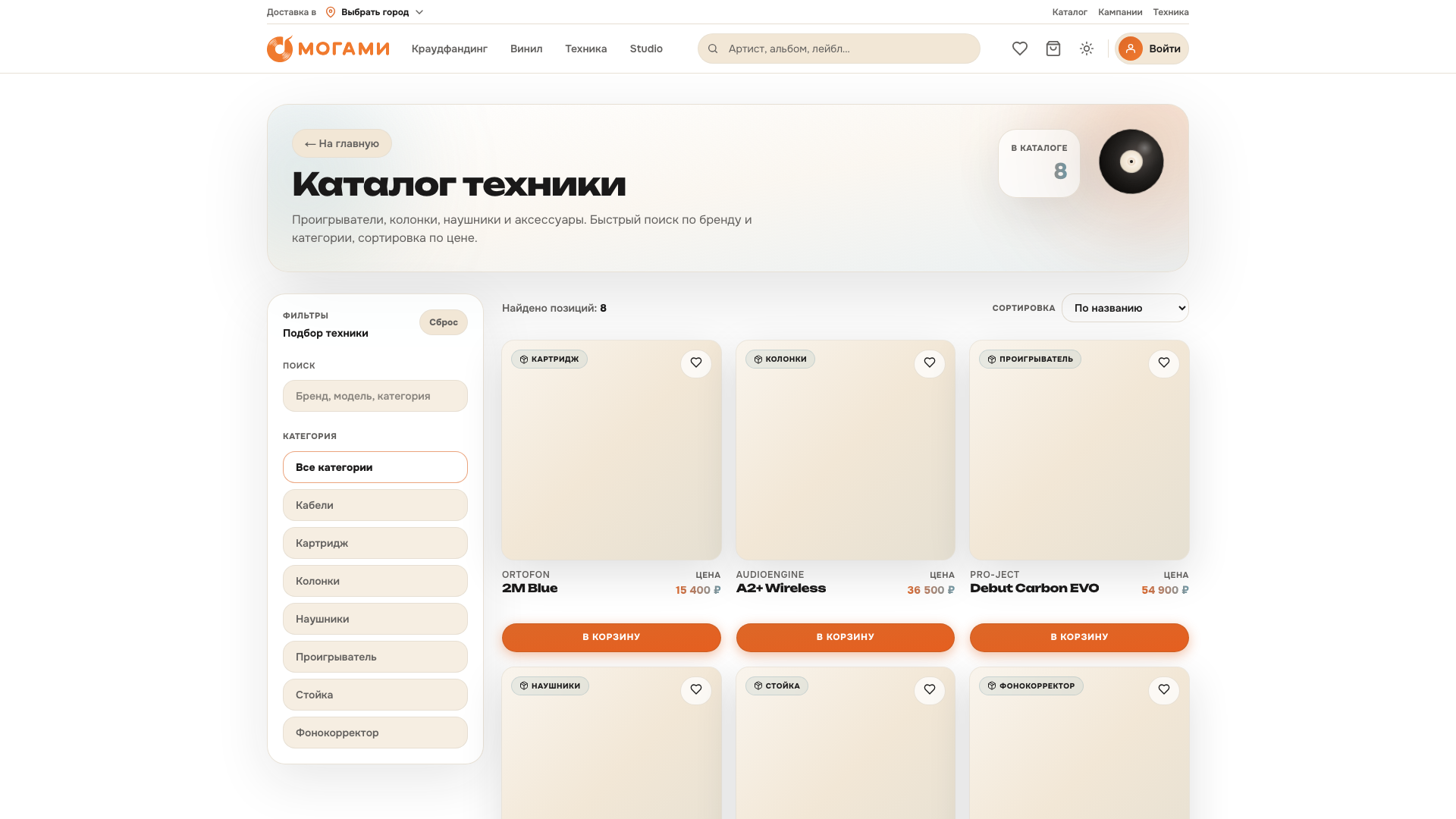Click the Наушники badge on card
This screenshot has width=1456, height=819.
tap(550, 686)
